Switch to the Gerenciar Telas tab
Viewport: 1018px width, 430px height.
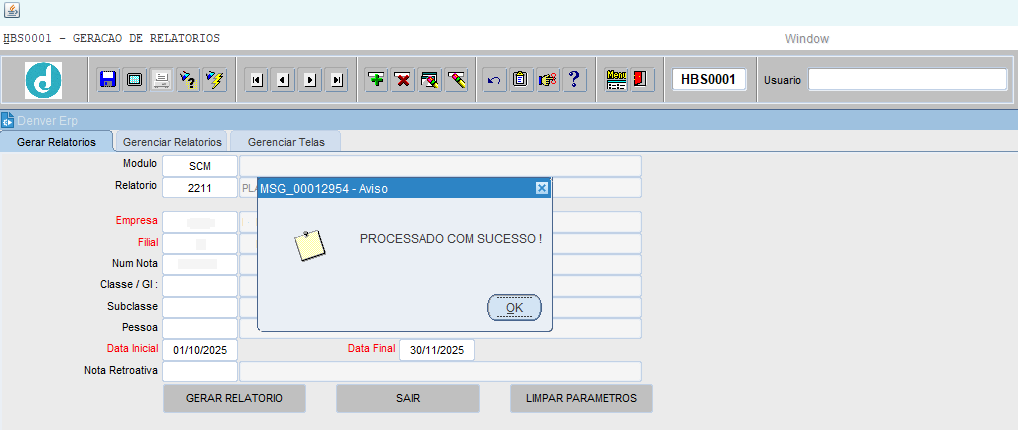click(x=285, y=142)
